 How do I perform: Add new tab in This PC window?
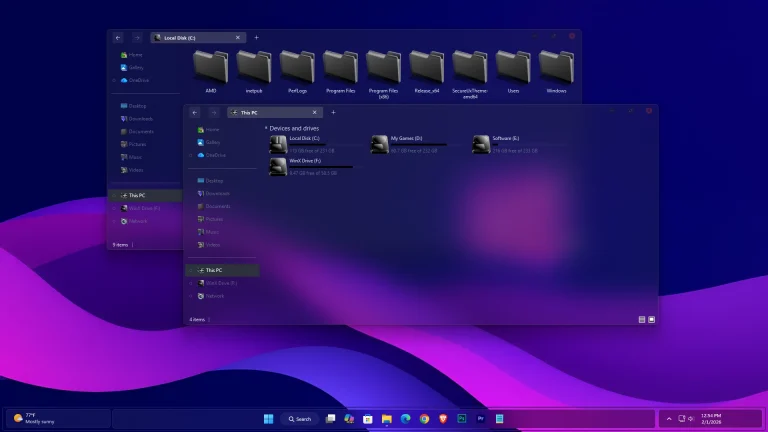click(333, 112)
